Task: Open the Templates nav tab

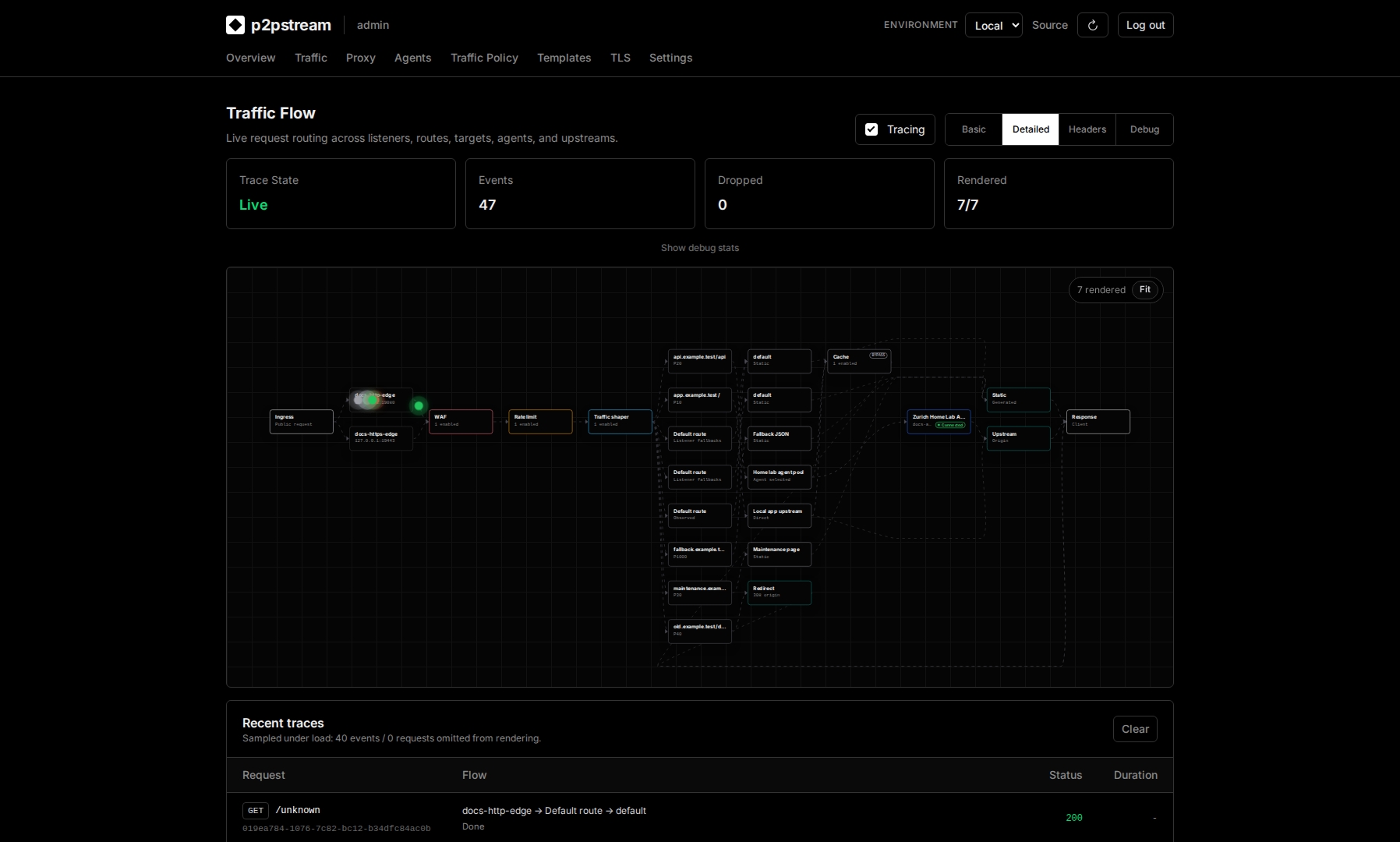Action: 564,58
